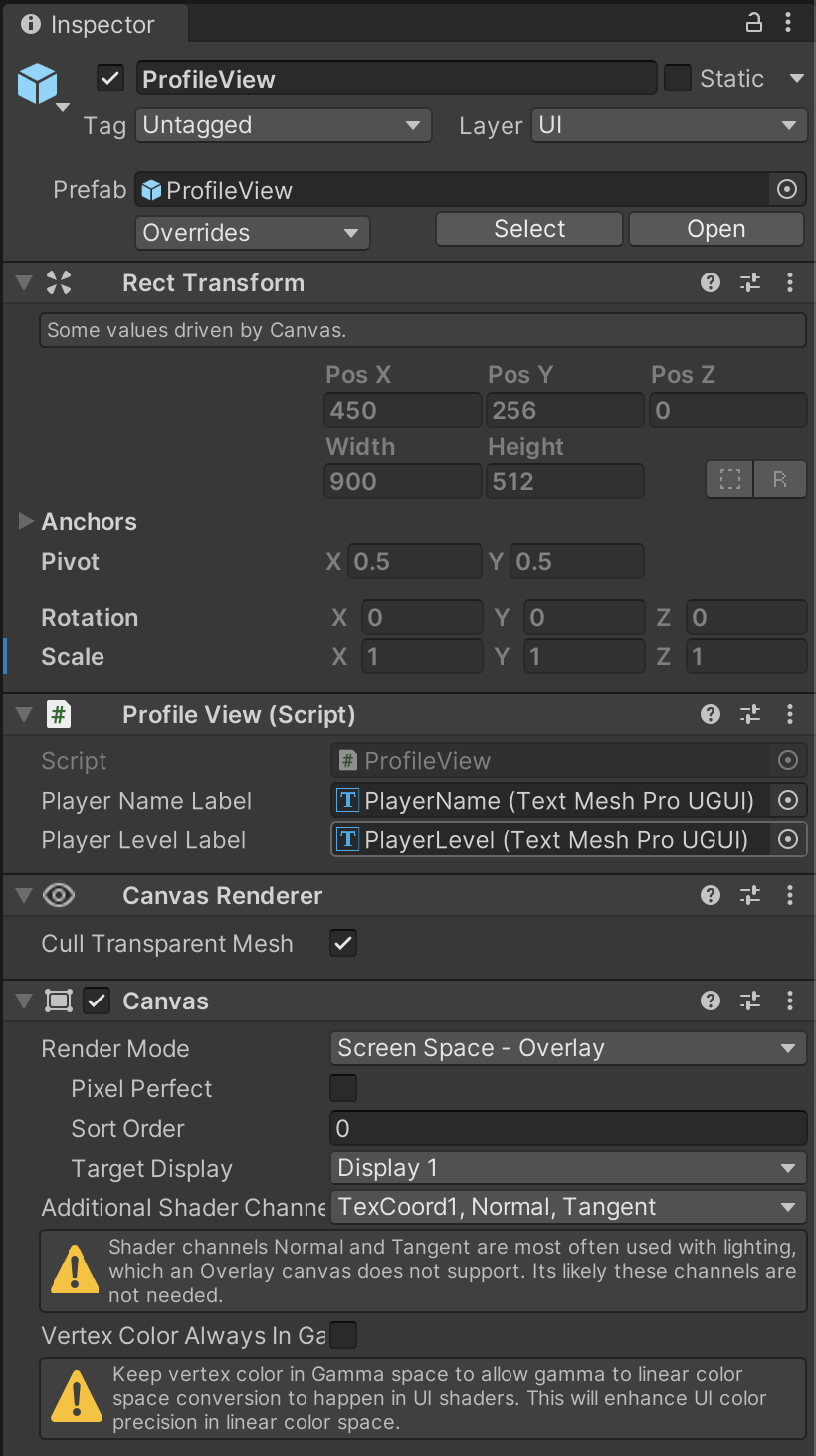Screen dimensions: 816x1456
Task: Open Profile View script context menu
Action: 790,714
